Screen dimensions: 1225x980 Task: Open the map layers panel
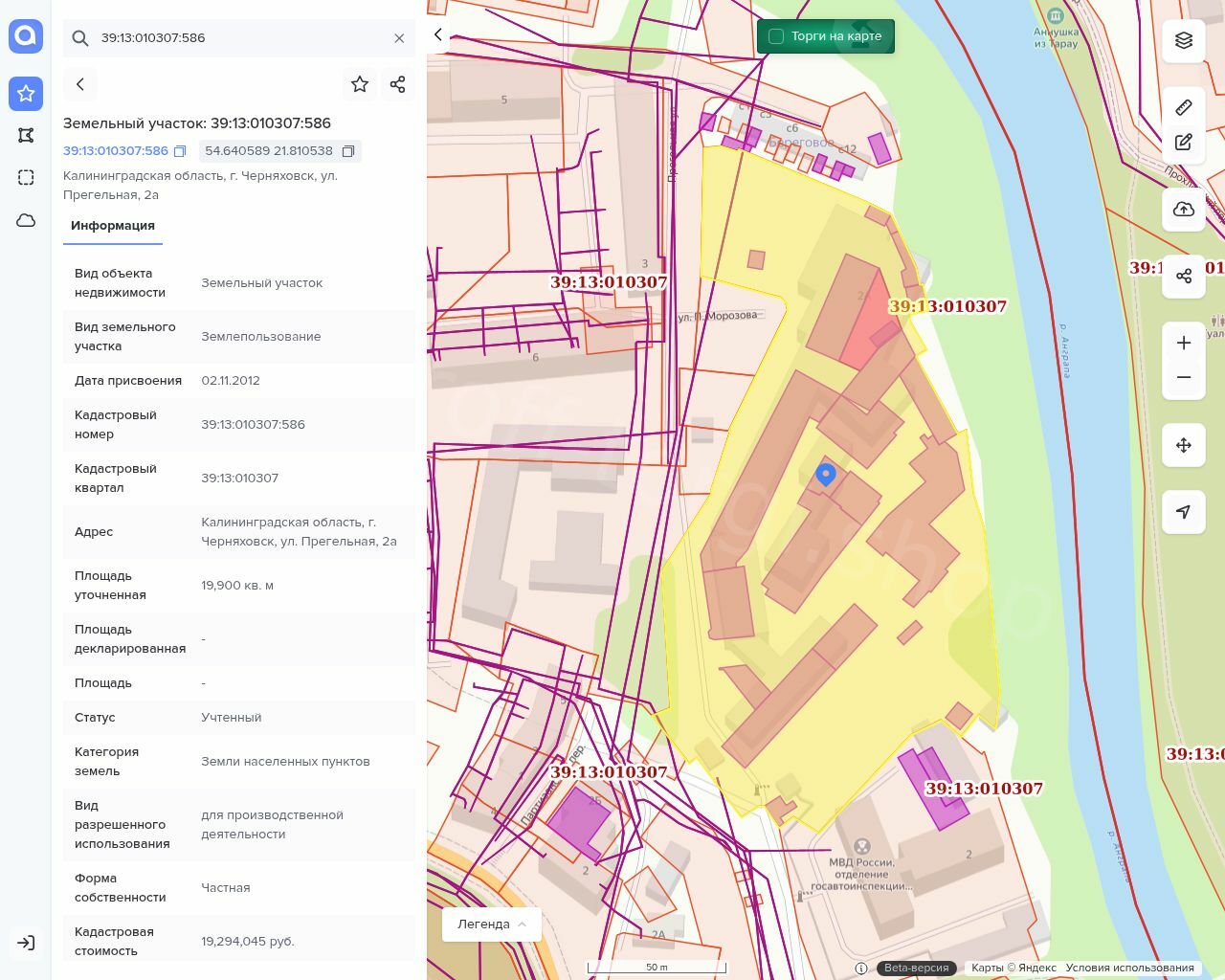point(1184,40)
